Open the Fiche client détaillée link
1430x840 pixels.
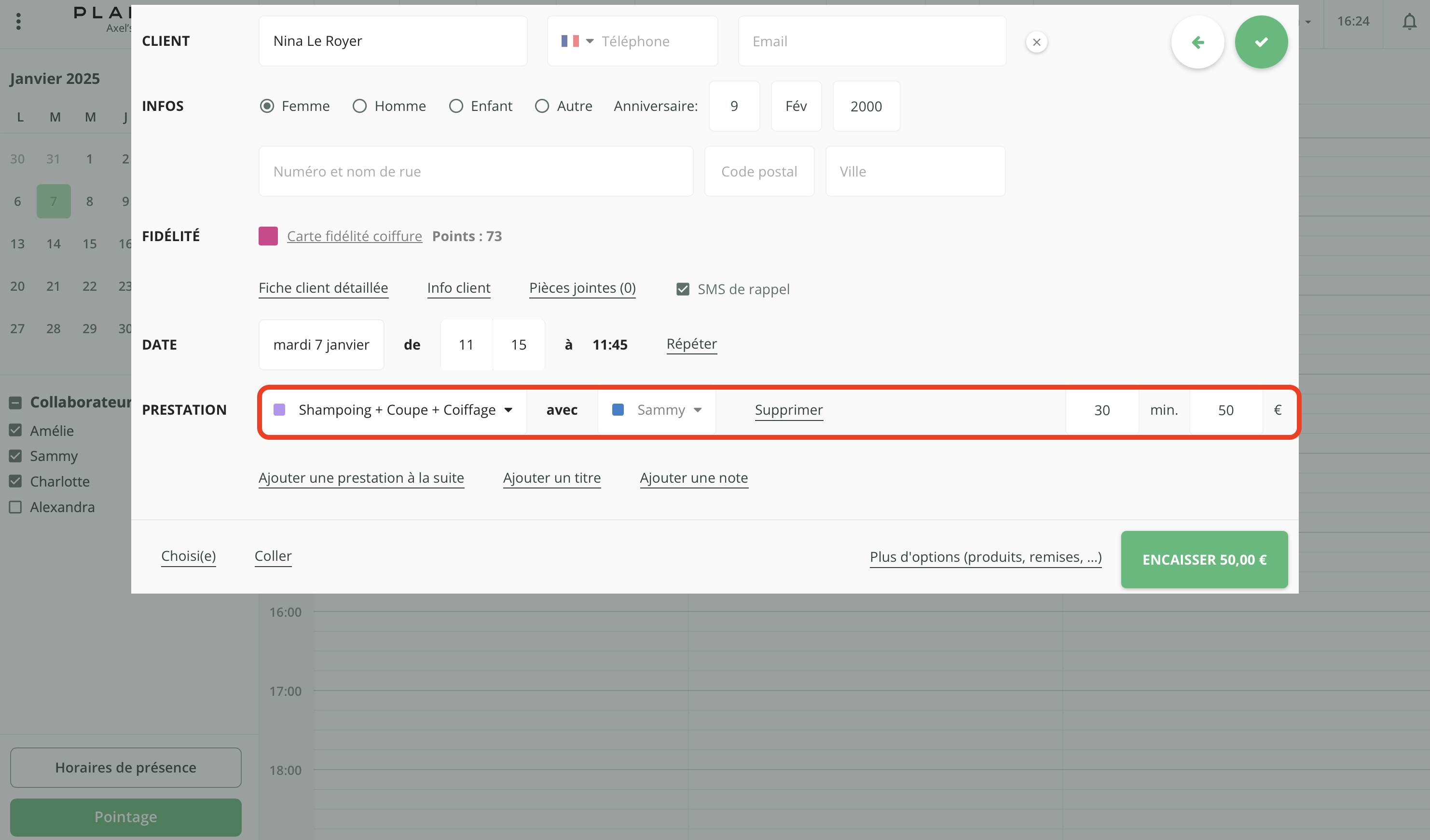[x=323, y=288]
